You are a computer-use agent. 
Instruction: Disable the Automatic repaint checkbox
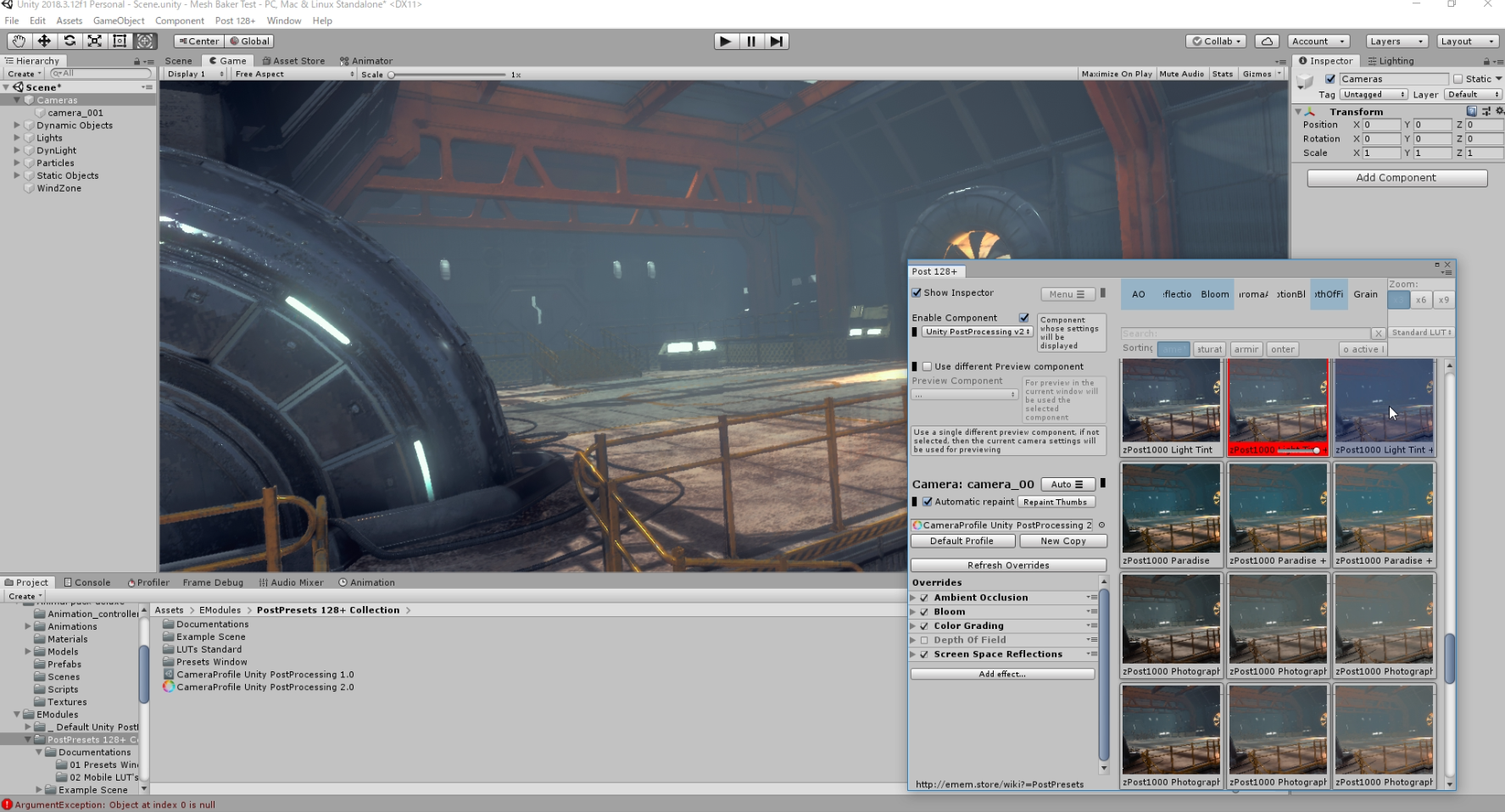(928, 502)
